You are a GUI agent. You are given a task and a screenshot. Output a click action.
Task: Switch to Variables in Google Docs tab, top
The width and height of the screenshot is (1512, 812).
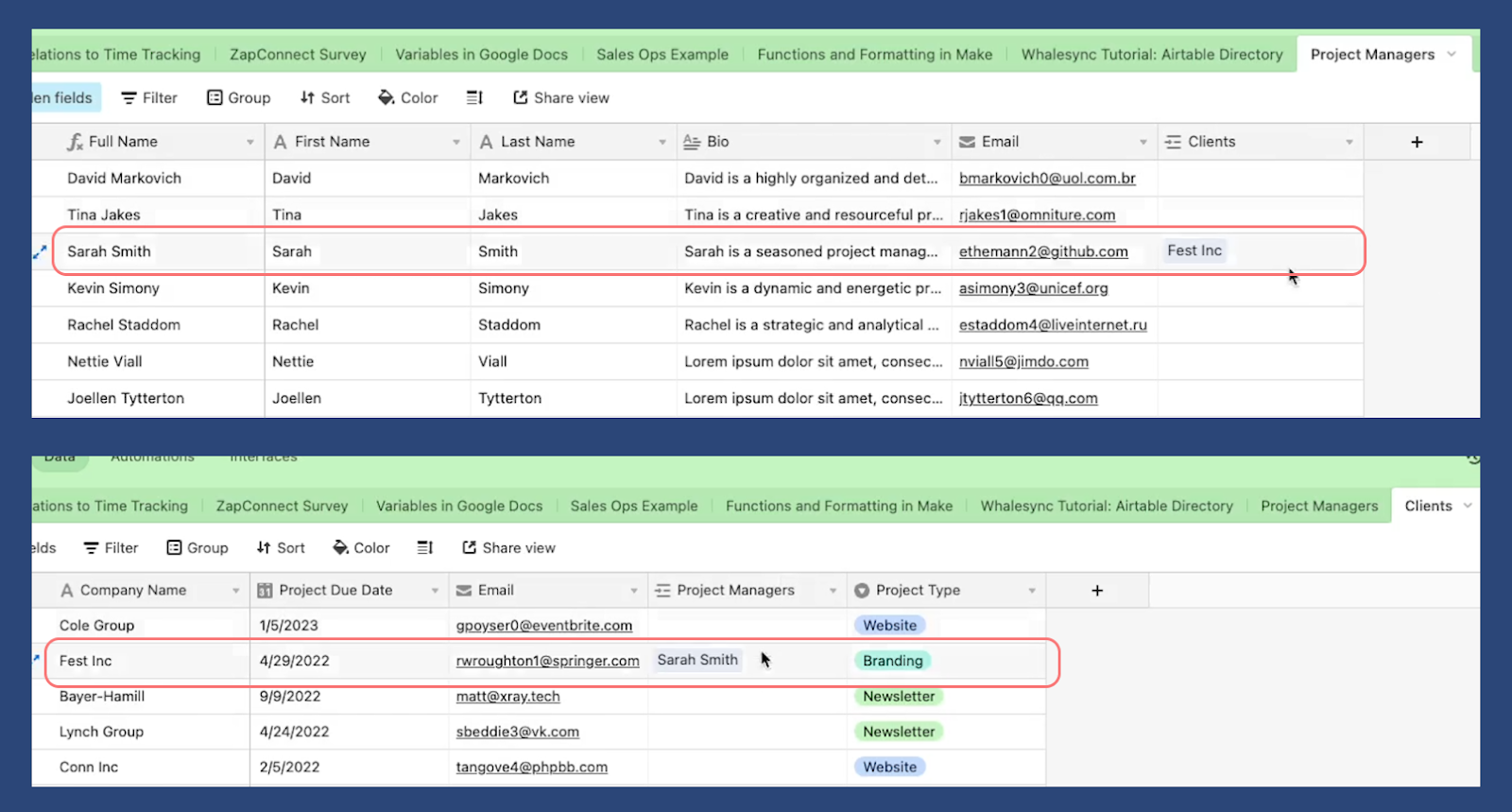coord(481,54)
